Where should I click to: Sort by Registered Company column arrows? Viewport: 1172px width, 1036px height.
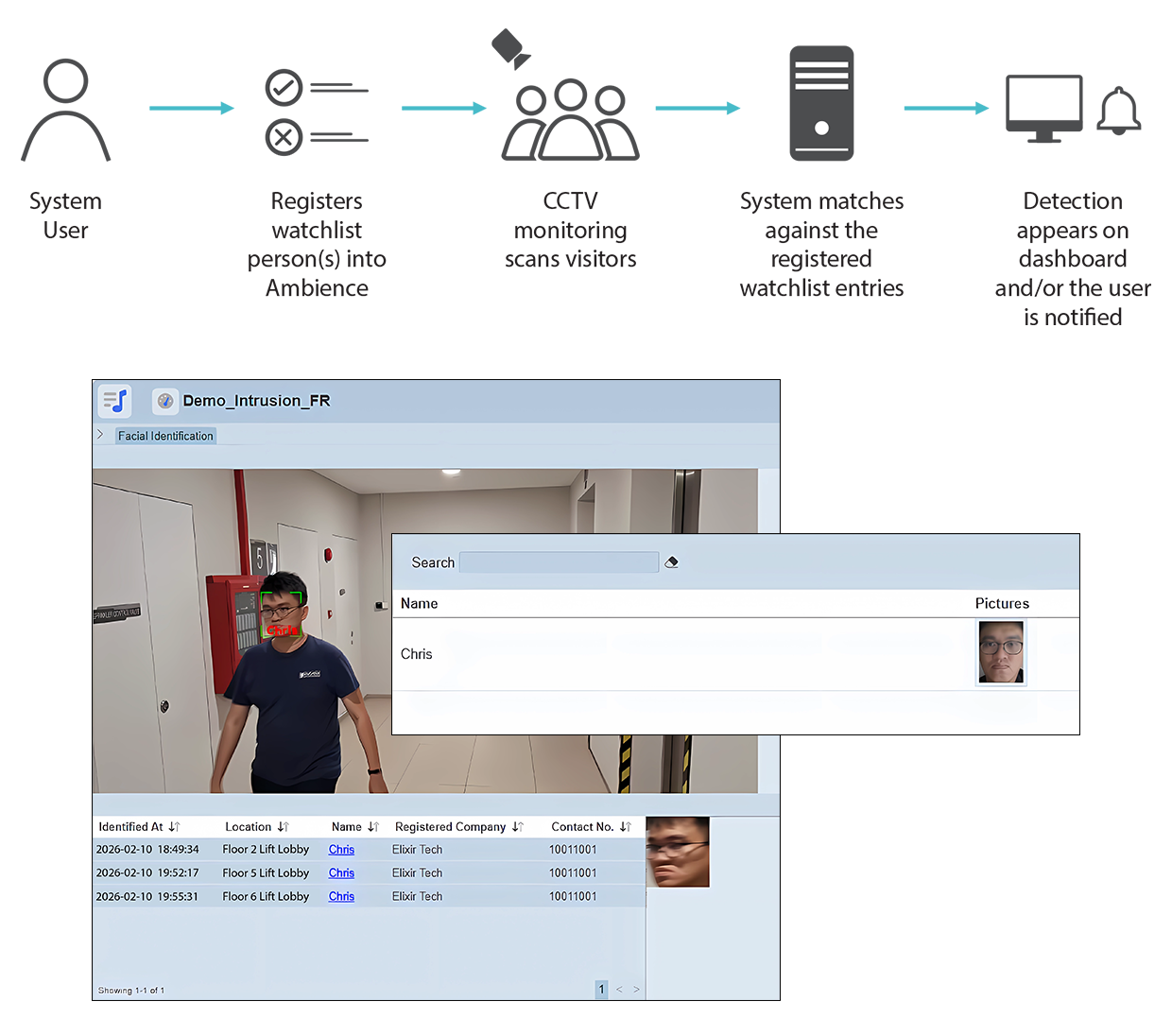click(518, 827)
